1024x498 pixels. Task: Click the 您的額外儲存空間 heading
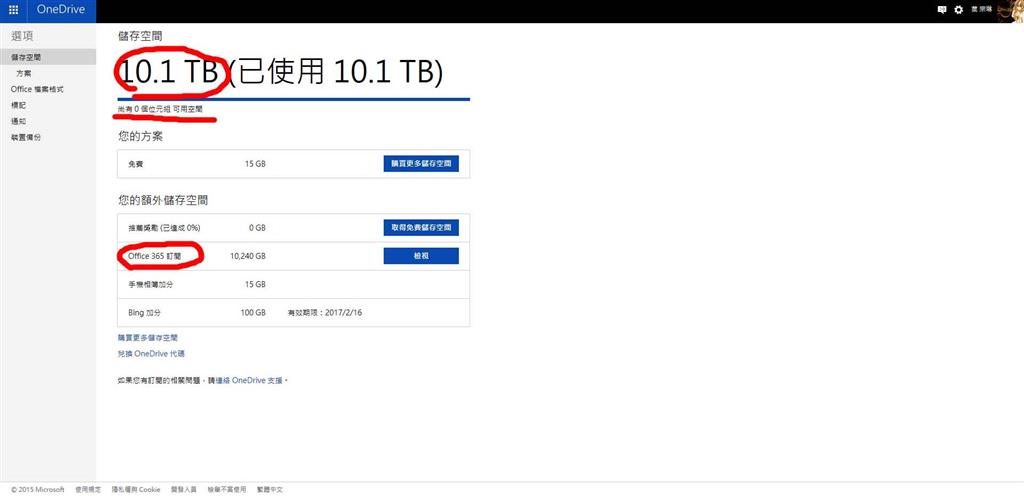coord(163,201)
